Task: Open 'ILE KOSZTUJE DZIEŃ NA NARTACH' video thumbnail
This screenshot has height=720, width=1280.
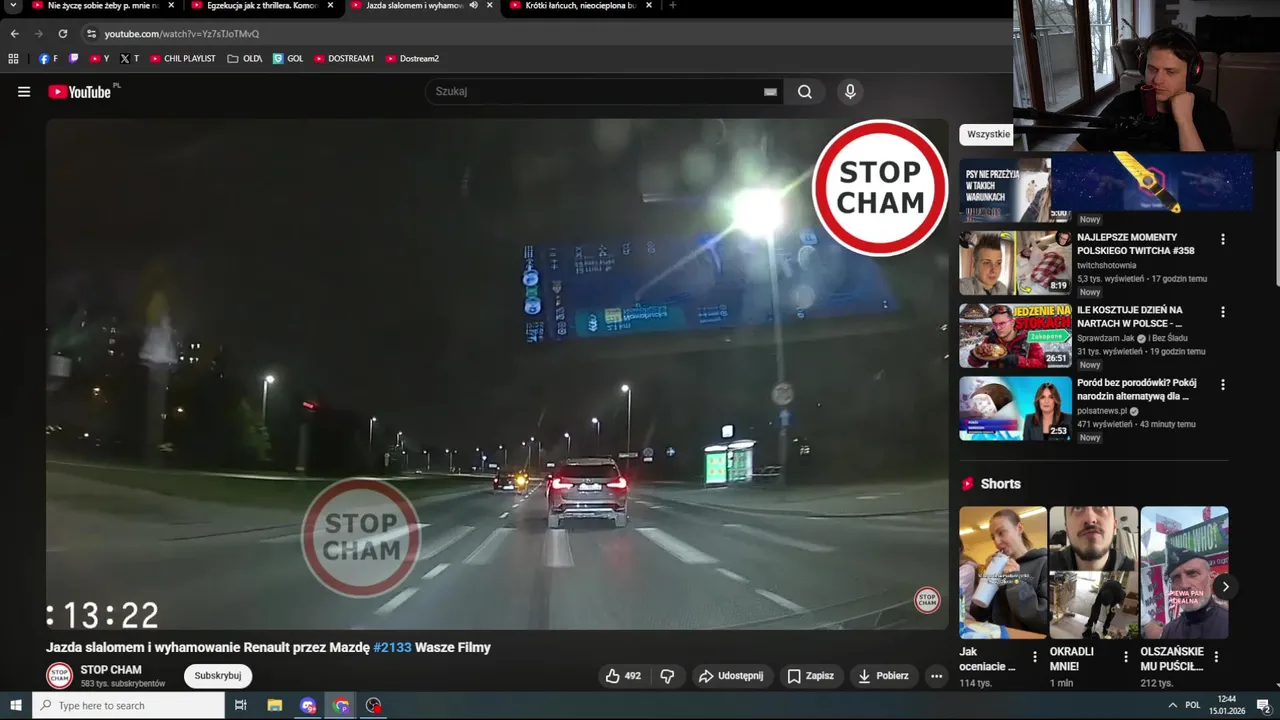Action: point(1015,336)
